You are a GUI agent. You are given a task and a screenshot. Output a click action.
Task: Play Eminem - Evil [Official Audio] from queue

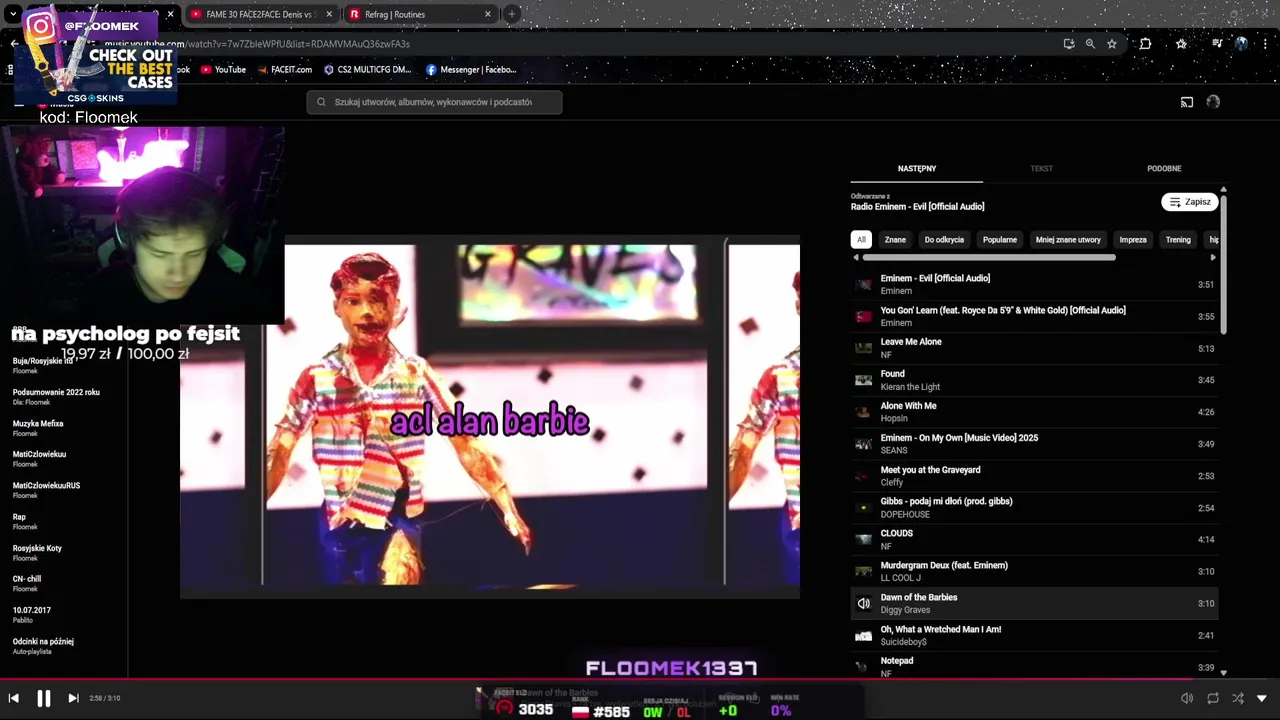tap(1034, 284)
